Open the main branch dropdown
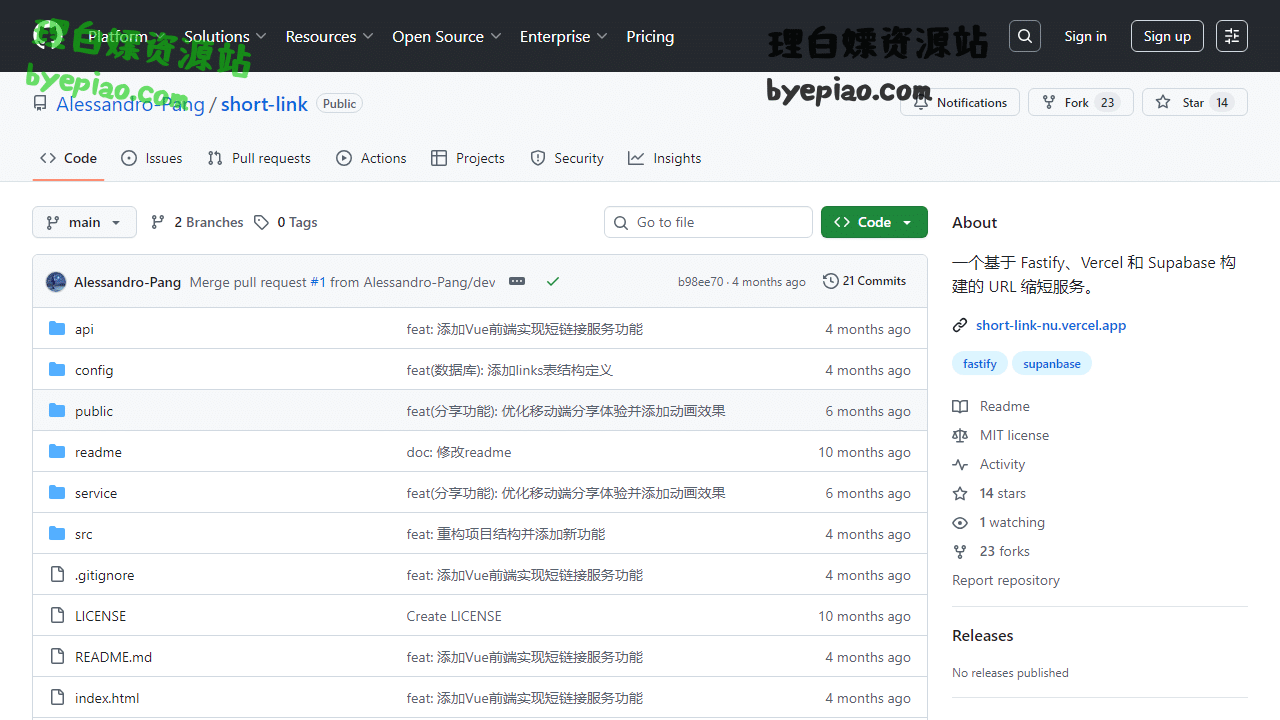 coord(84,222)
